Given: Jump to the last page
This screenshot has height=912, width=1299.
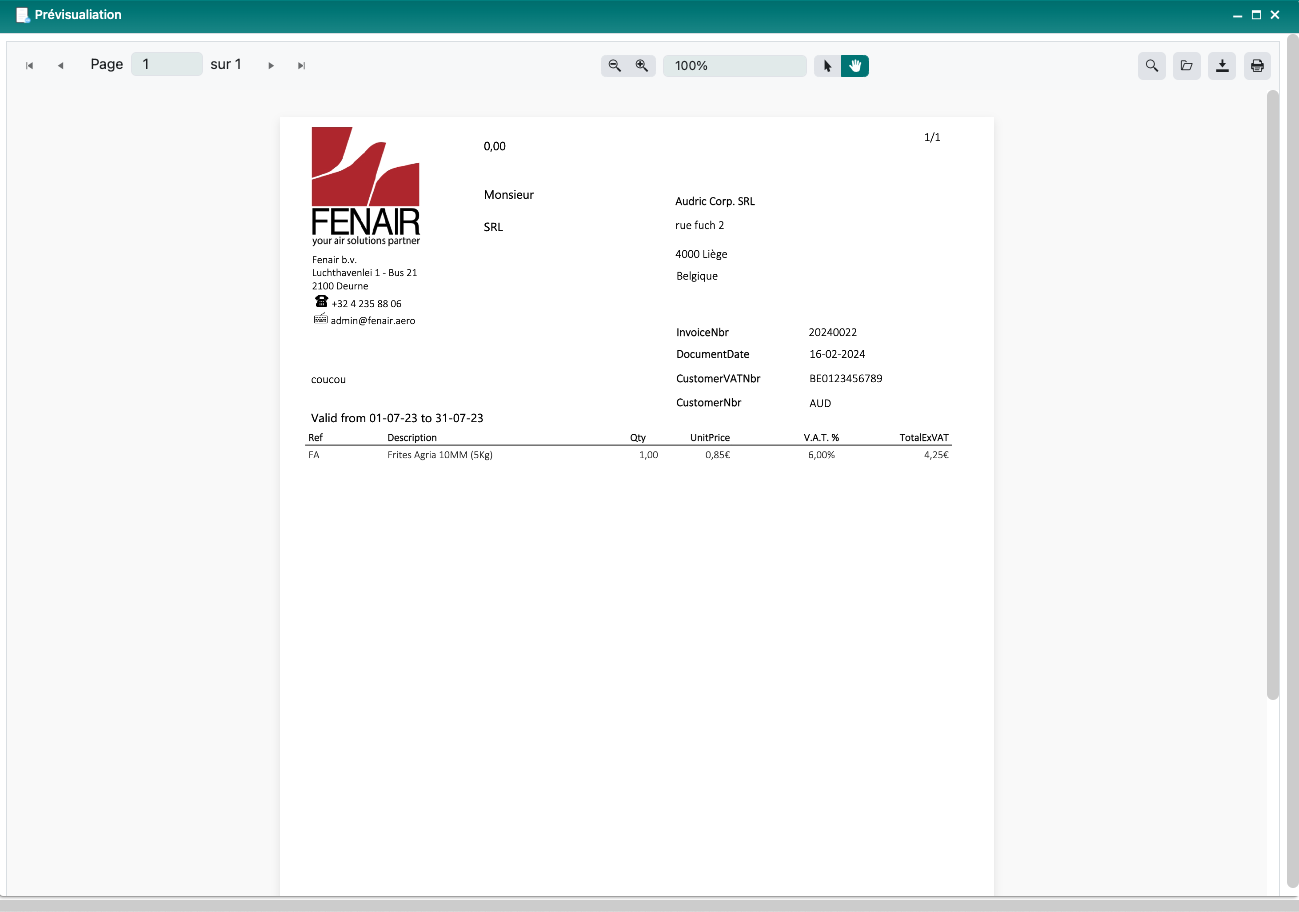Looking at the screenshot, I should pyautogui.click(x=301, y=66).
